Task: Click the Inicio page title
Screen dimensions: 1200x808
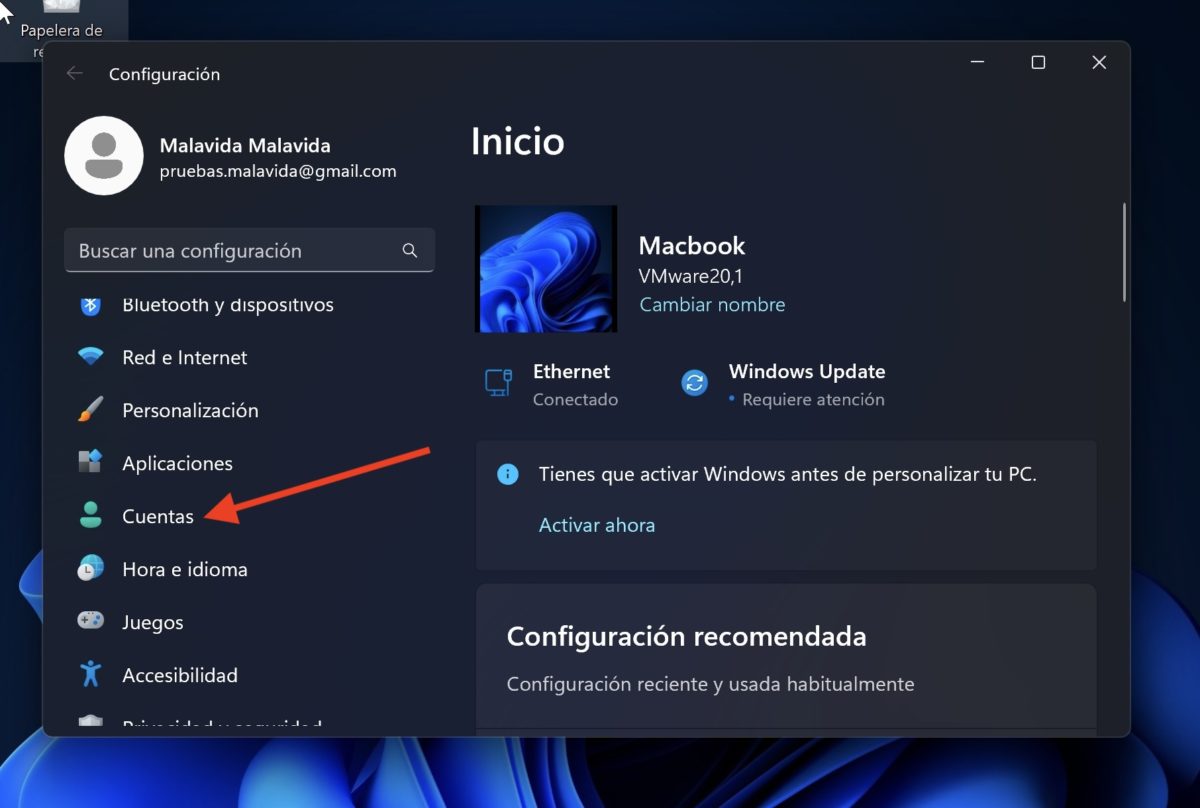Action: tap(518, 141)
